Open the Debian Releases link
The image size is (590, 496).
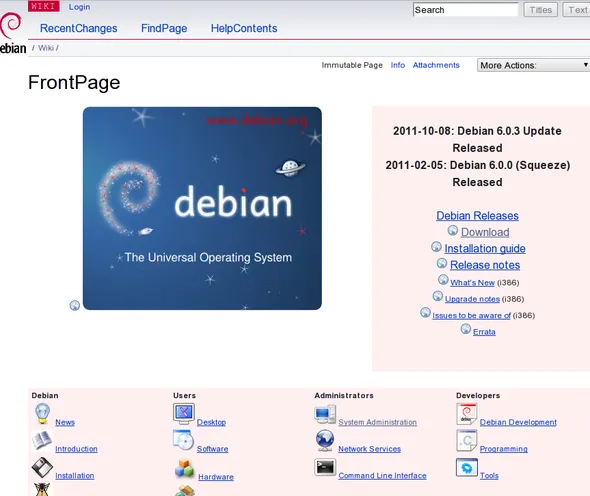(x=477, y=216)
